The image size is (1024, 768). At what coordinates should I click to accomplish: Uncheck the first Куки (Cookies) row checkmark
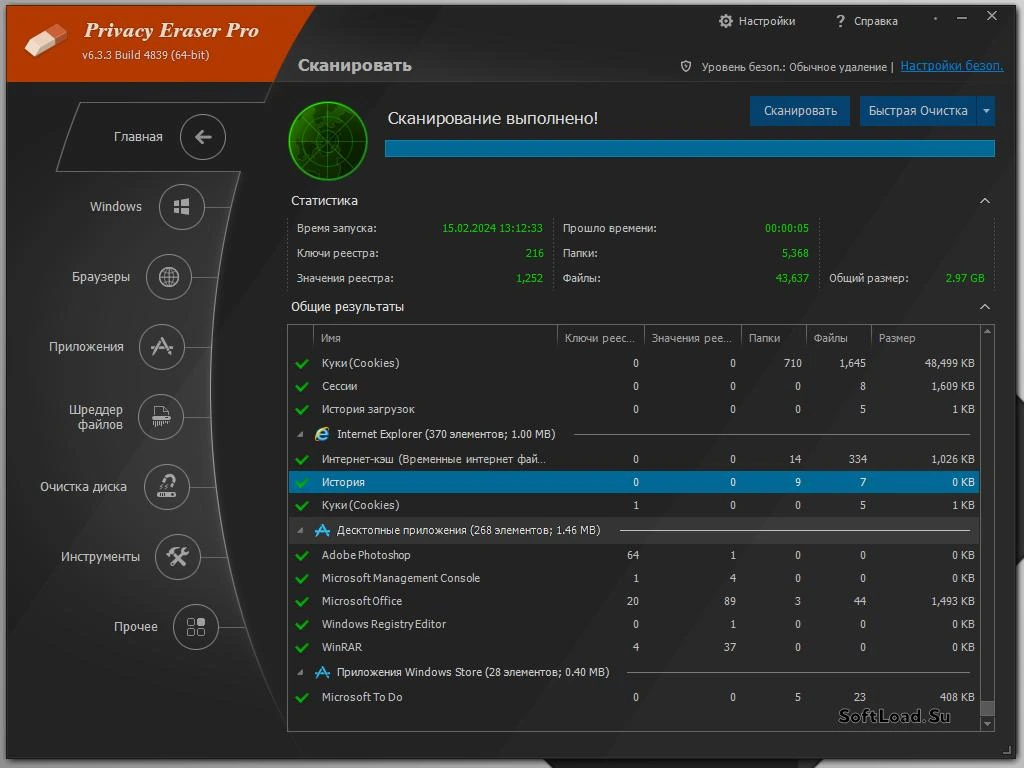click(302, 364)
